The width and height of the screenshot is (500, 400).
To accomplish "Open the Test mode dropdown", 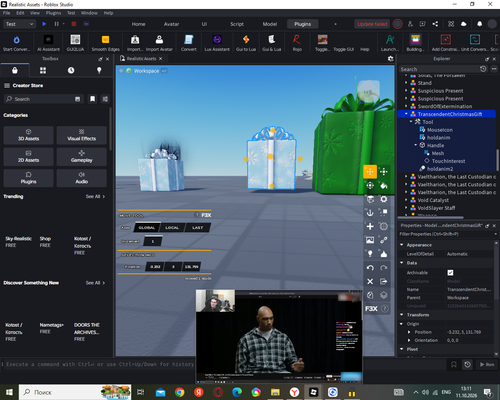I will [19, 24].
